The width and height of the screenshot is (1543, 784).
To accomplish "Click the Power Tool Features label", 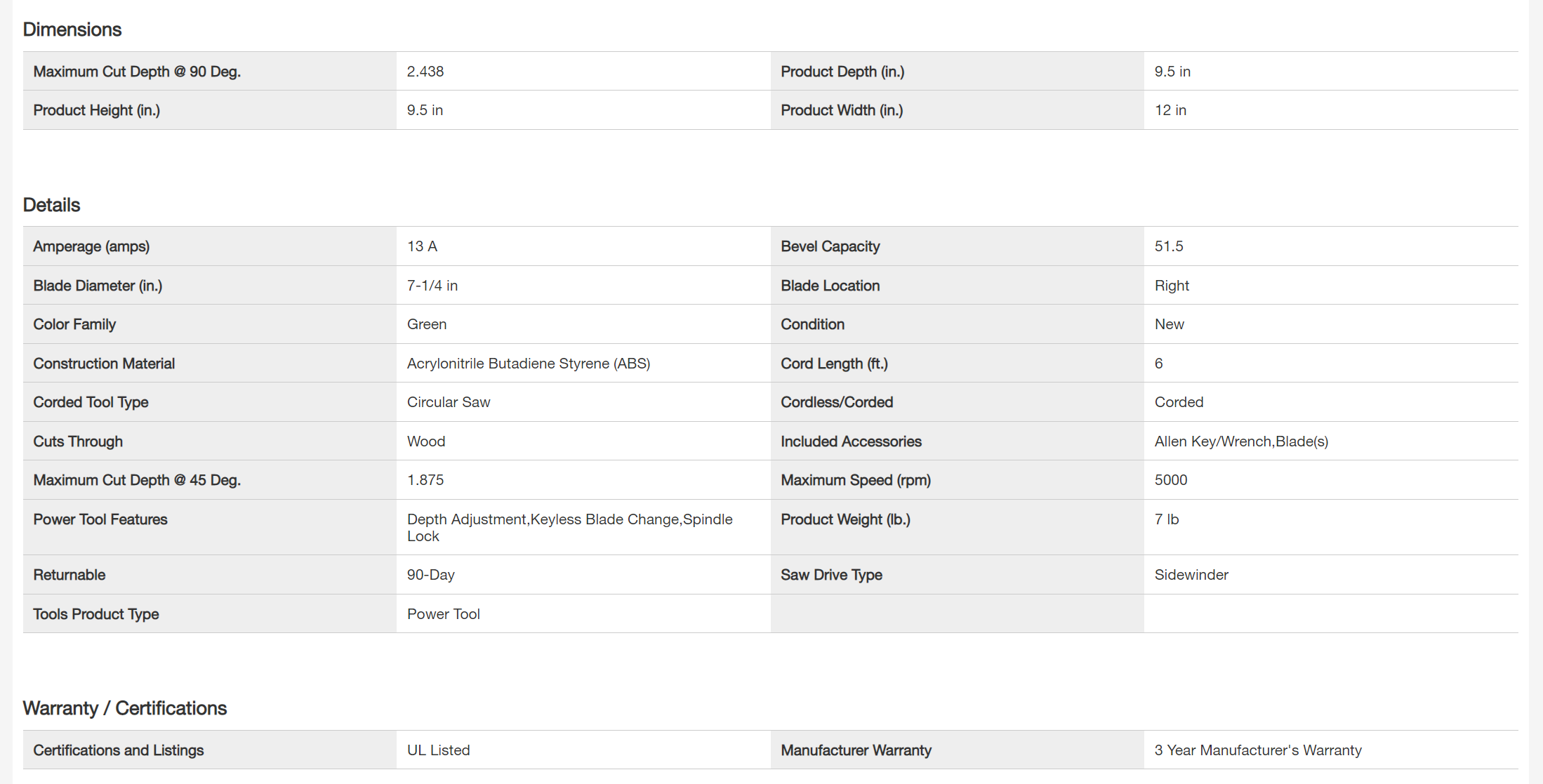I will point(100,519).
